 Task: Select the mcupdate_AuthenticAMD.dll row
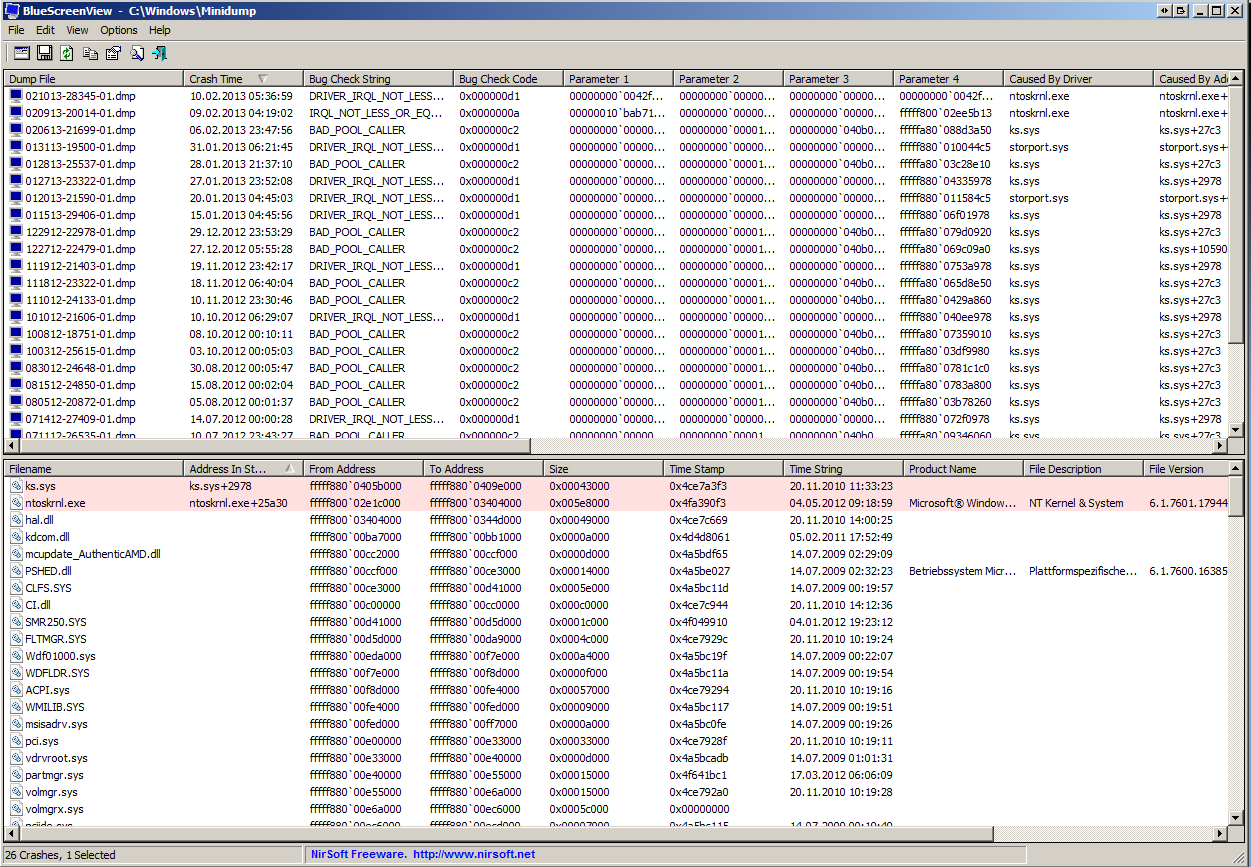[616, 554]
